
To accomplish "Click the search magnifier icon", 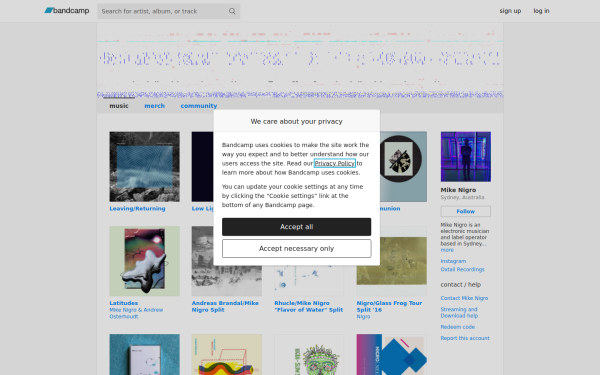I will tap(232, 11).
